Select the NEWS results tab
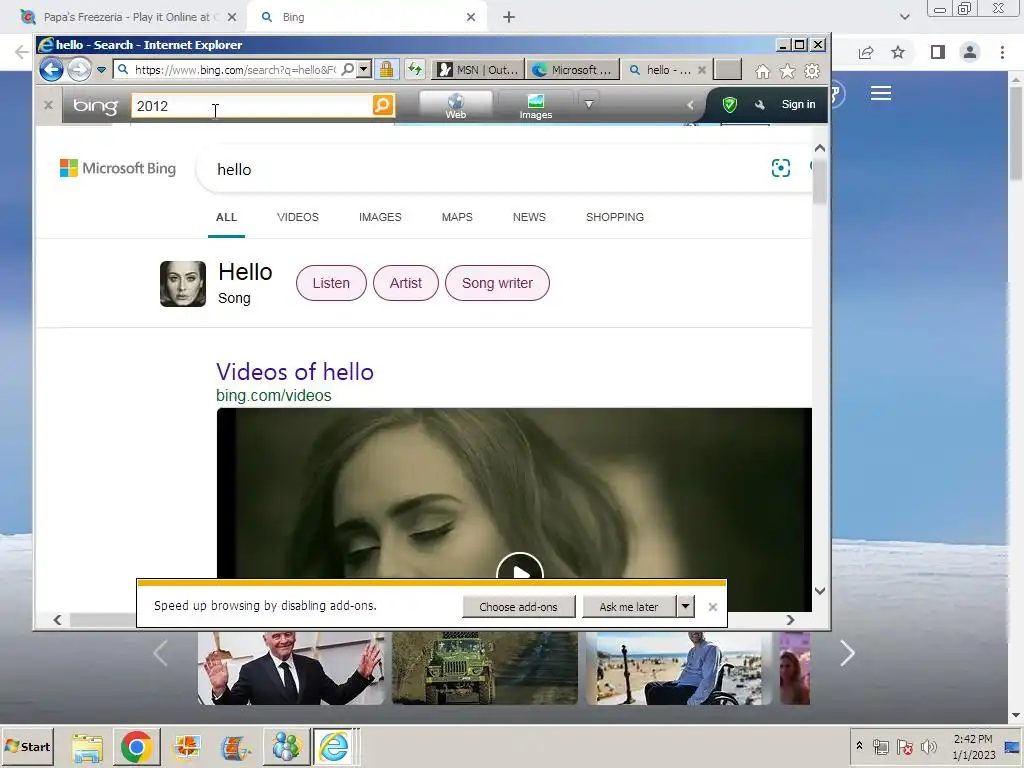Viewport: 1024px width, 768px height. (529, 217)
